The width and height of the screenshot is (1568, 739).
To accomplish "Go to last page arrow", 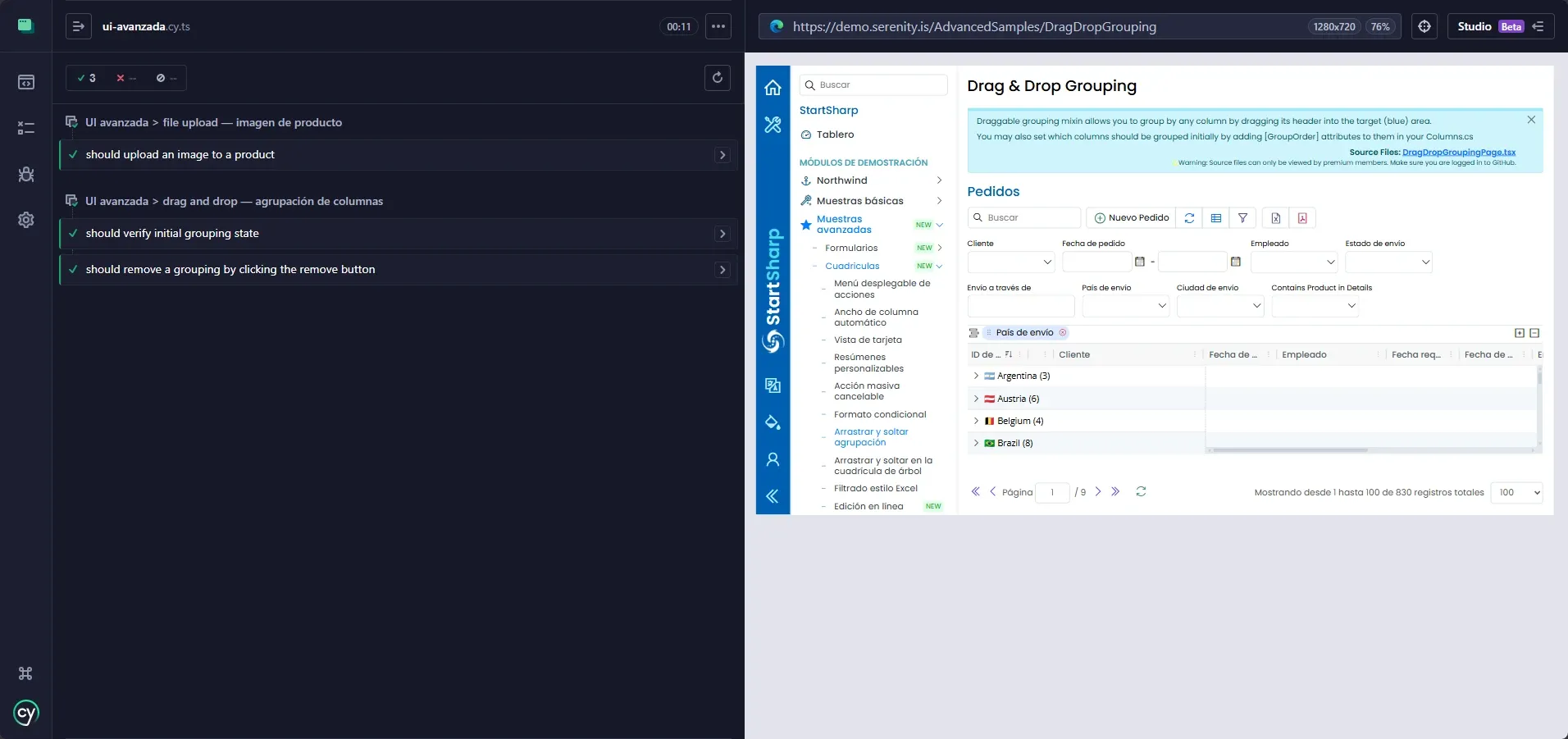I will tap(1115, 491).
